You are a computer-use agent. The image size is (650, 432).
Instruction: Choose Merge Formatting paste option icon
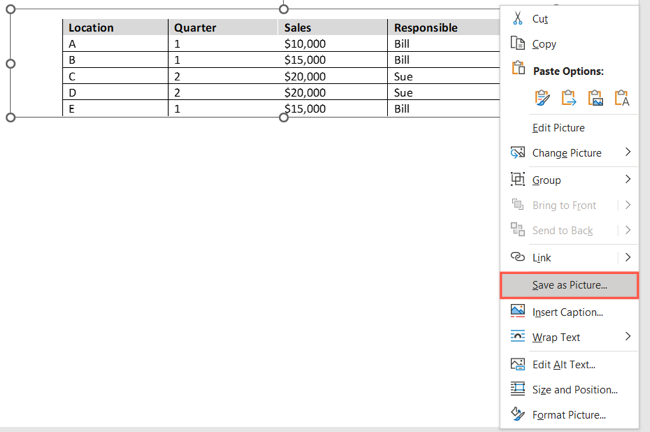click(x=568, y=98)
